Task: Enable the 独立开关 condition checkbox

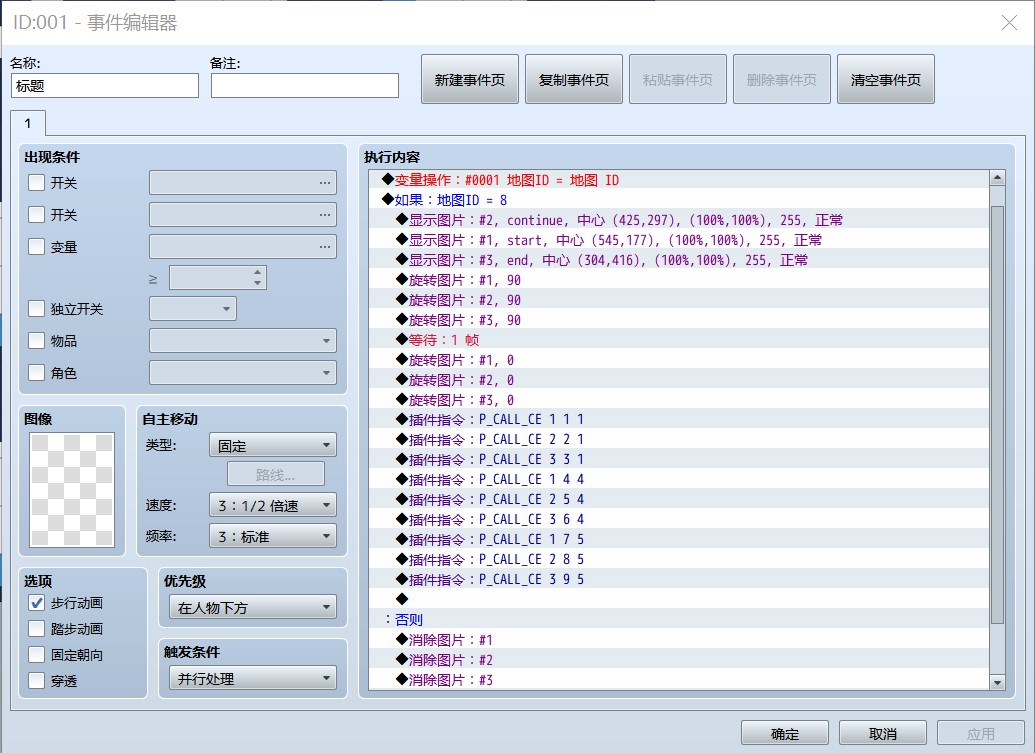Action: [36, 309]
